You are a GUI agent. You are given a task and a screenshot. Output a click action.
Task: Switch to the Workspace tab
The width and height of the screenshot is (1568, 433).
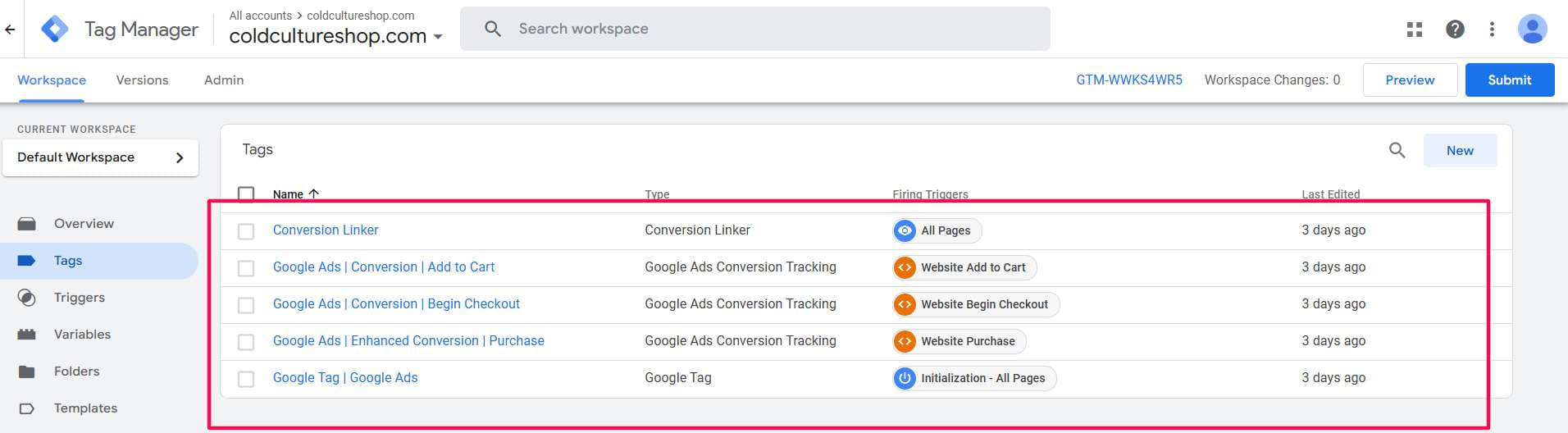coord(52,80)
